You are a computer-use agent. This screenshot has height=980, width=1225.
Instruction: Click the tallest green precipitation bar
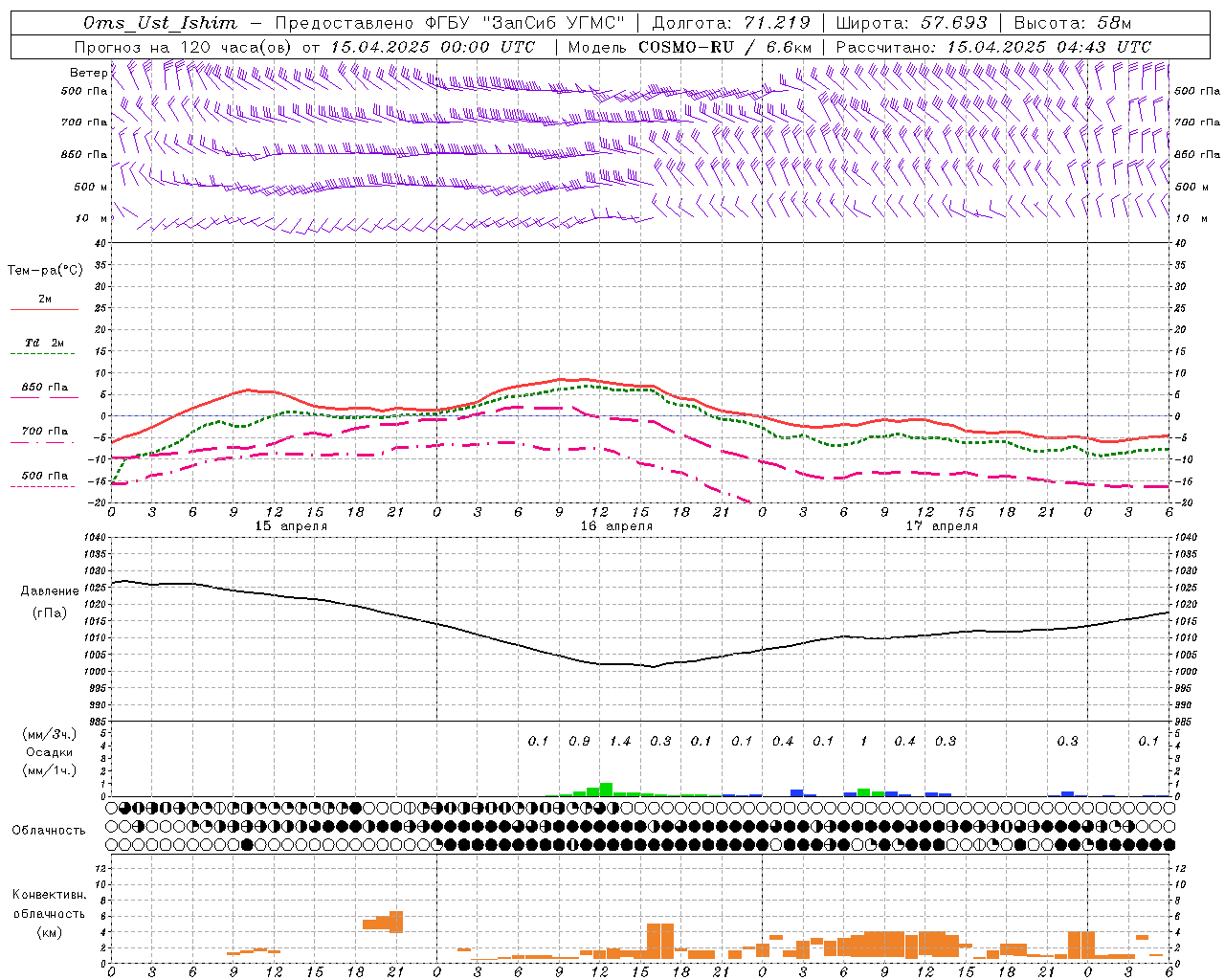click(606, 790)
